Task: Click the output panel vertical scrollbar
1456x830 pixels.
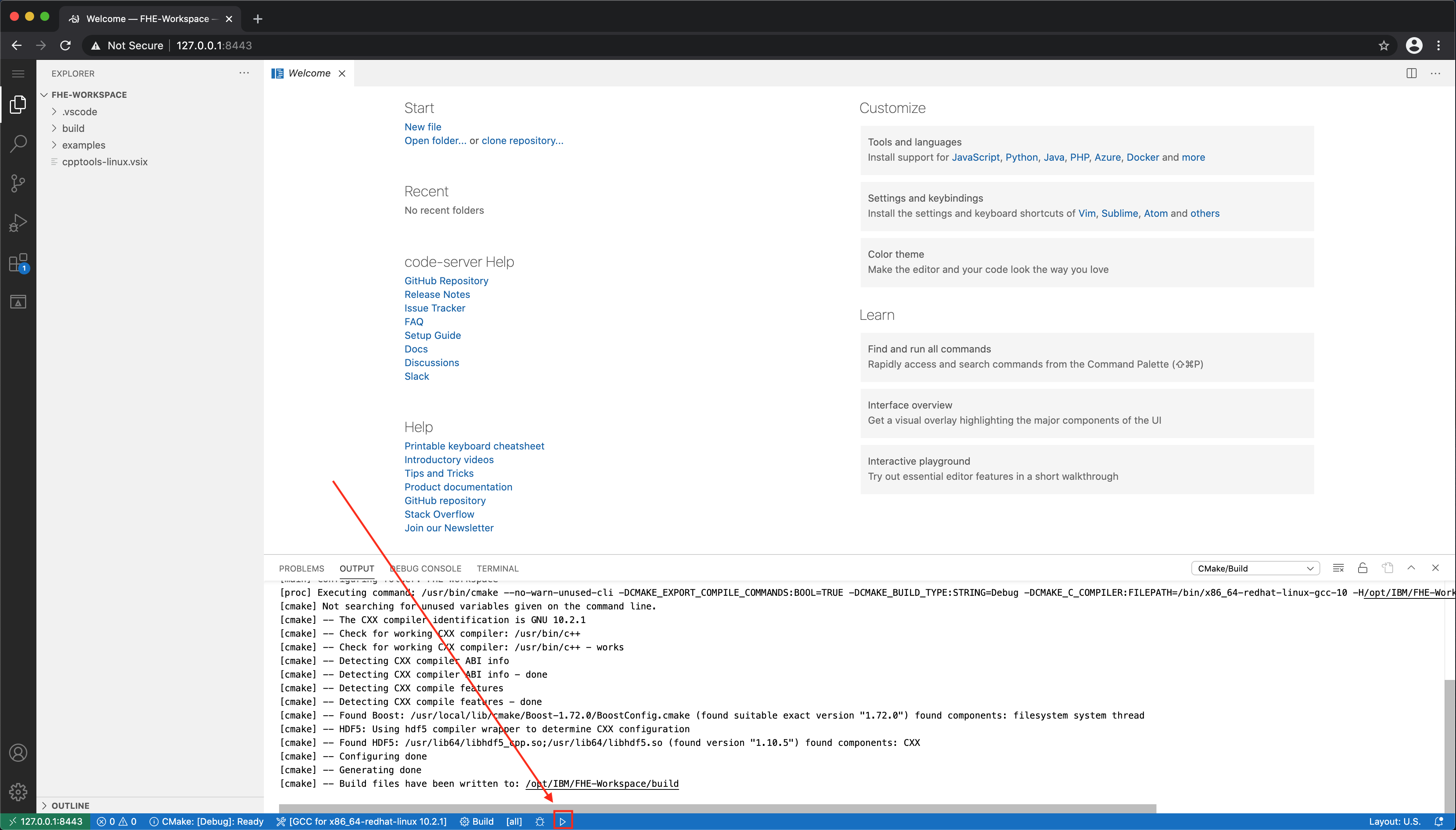Action: tap(1450, 745)
